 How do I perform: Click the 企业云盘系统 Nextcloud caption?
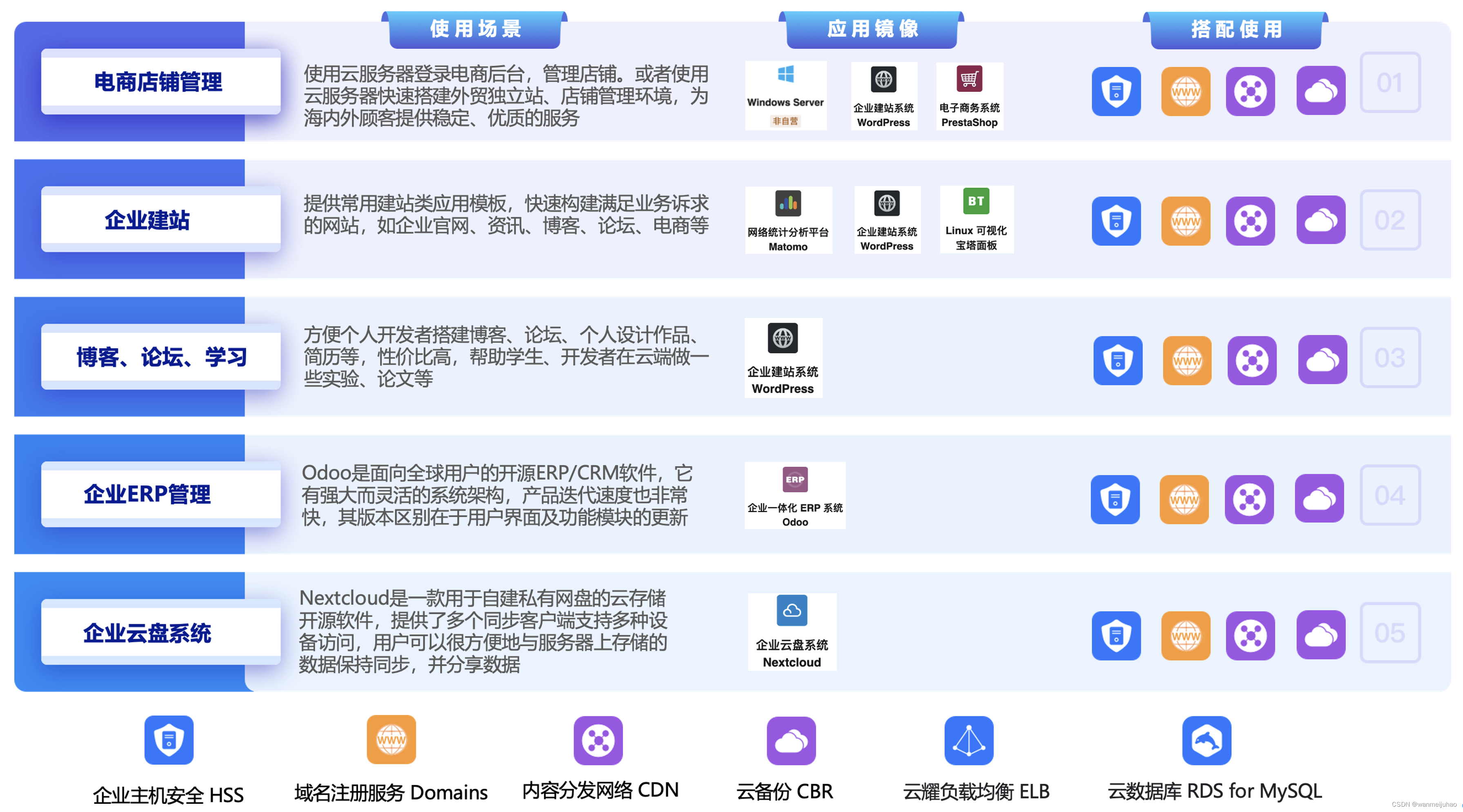click(x=792, y=654)
